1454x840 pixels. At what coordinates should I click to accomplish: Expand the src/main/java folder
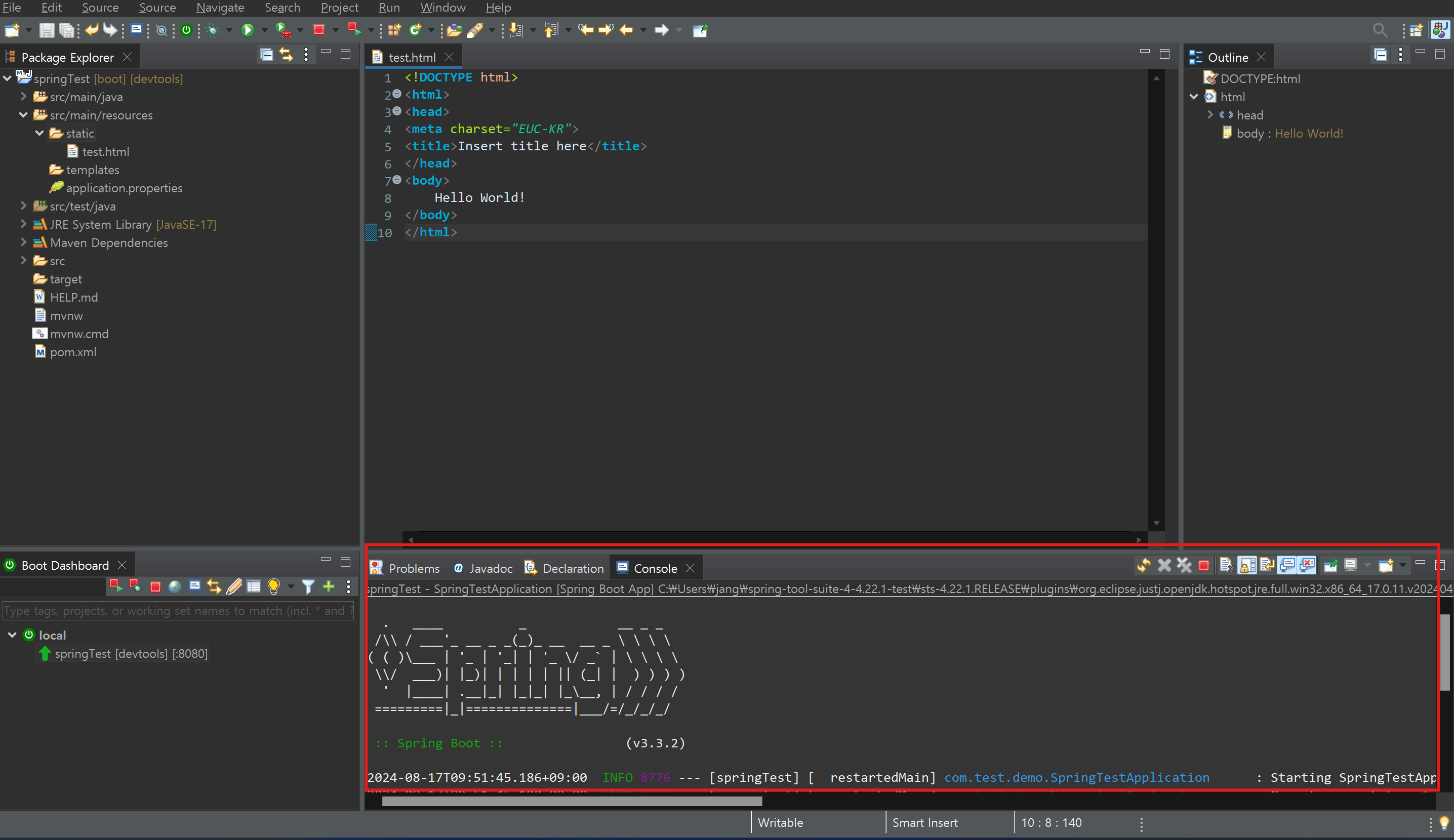click(x=24, y=96)
